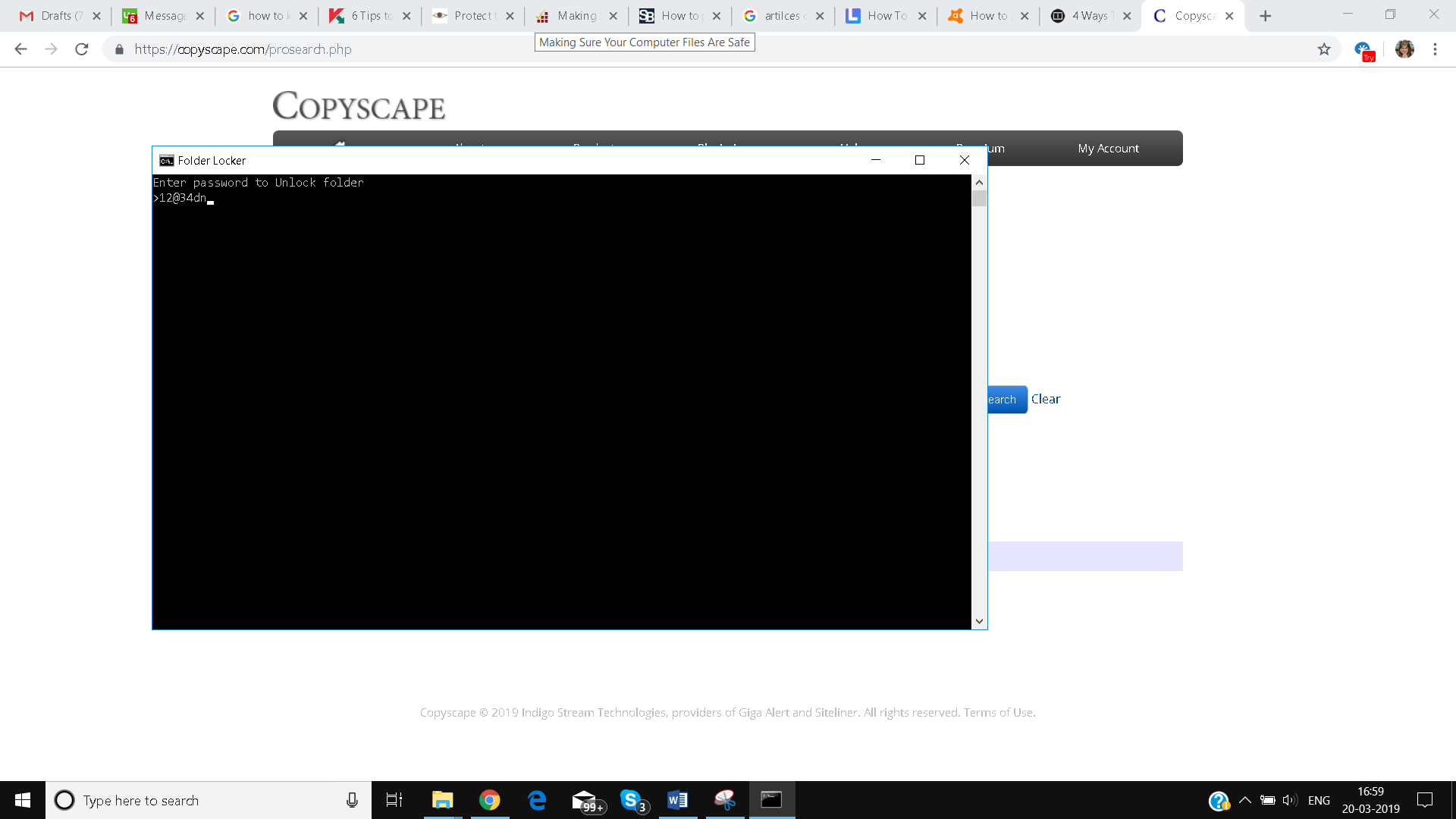This screenshot has width=1456, height=819.
Task: Open Indigo Stream Technologies link
Action: tap(593, 713)
